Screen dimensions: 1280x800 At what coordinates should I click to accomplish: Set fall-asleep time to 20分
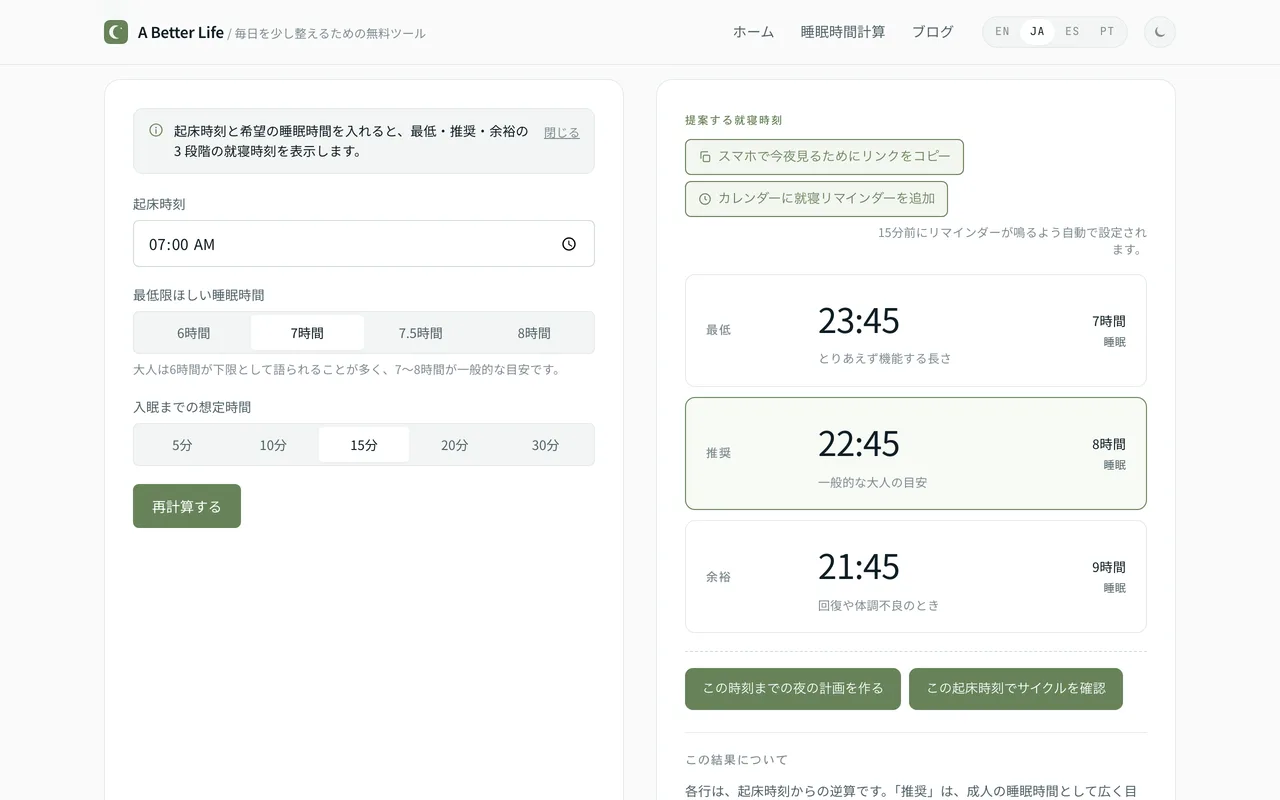[x=455, y=445]
